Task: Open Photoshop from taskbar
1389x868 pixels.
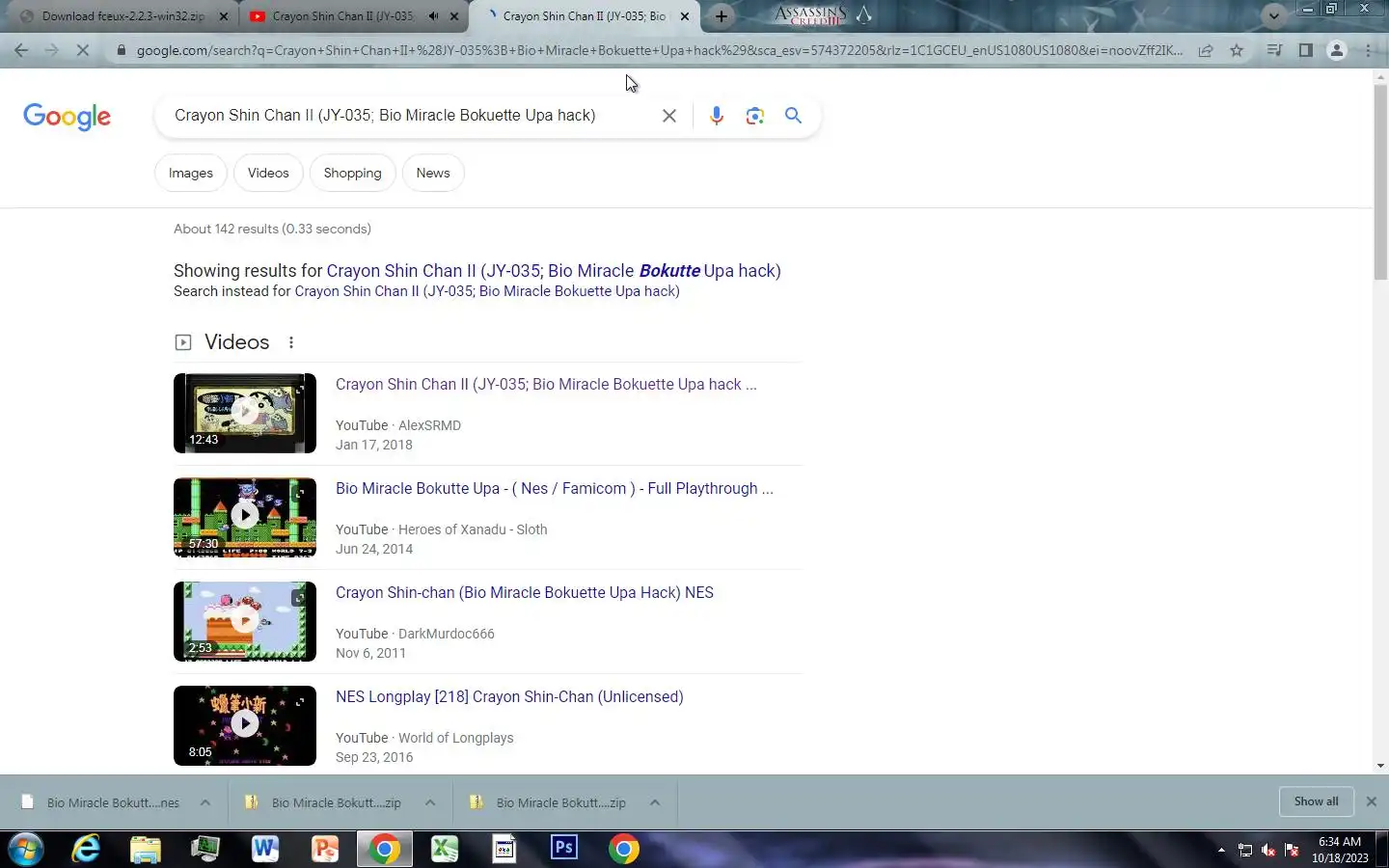Action: (x=563, y=849)
